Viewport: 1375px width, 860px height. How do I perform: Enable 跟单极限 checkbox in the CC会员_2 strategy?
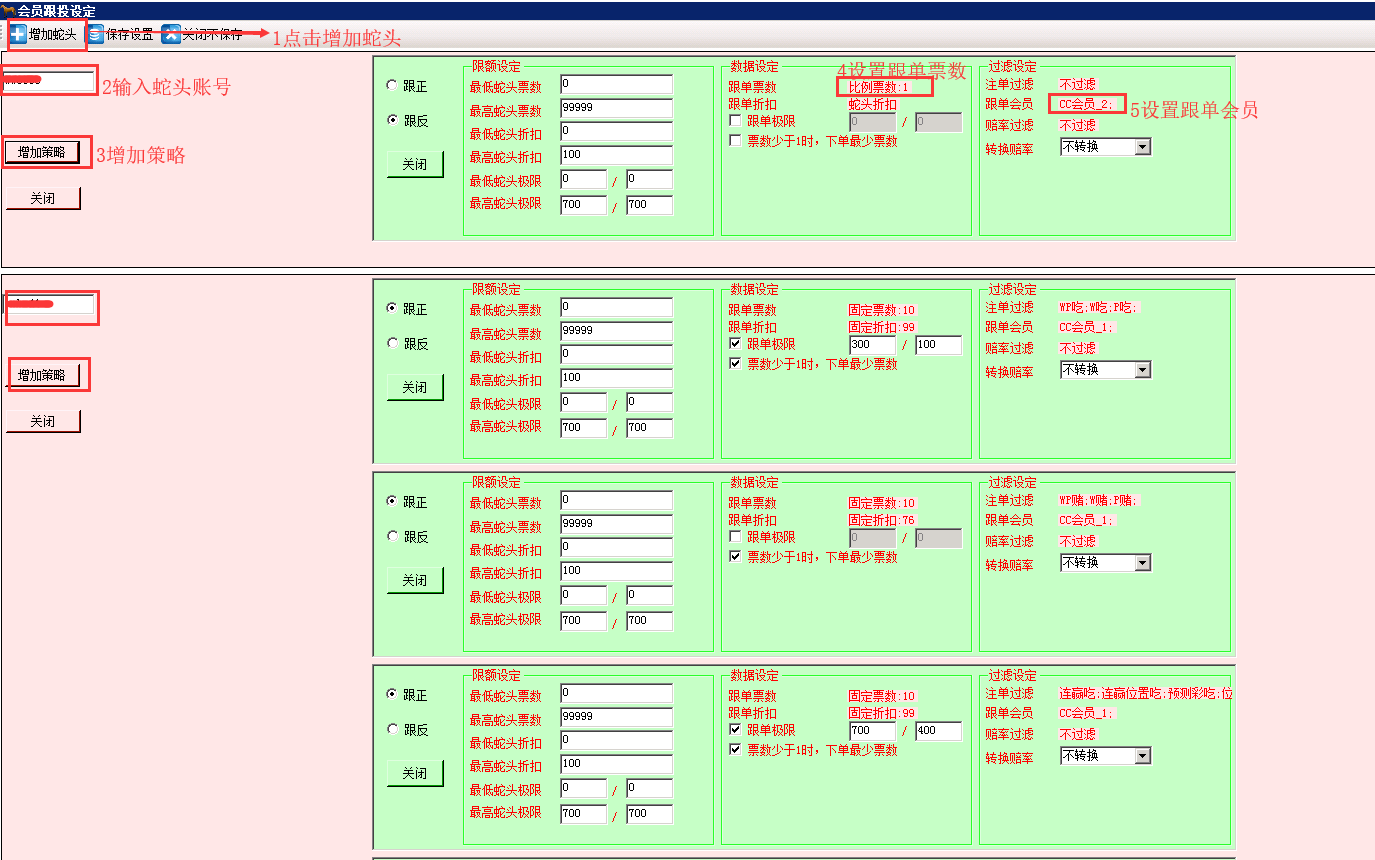click(x=736, y=121)
